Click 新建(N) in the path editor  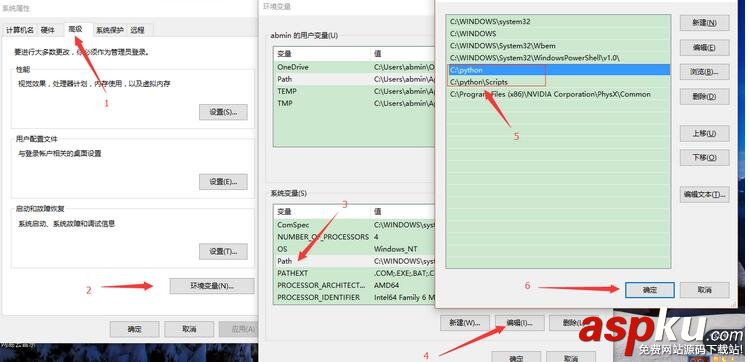(x=705, y=23)
